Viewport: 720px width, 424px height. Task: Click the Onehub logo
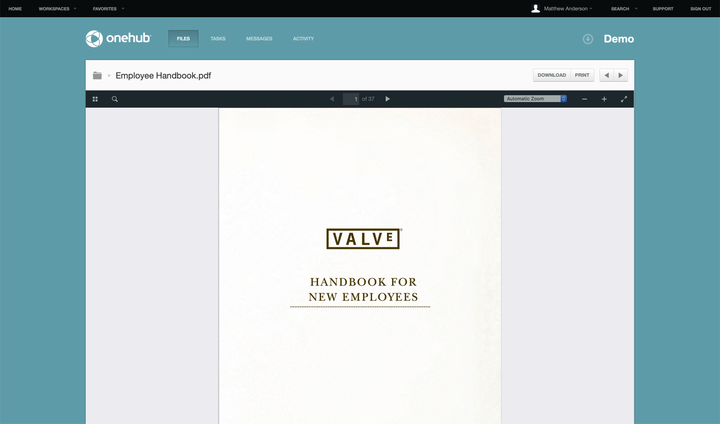[118, 39]
